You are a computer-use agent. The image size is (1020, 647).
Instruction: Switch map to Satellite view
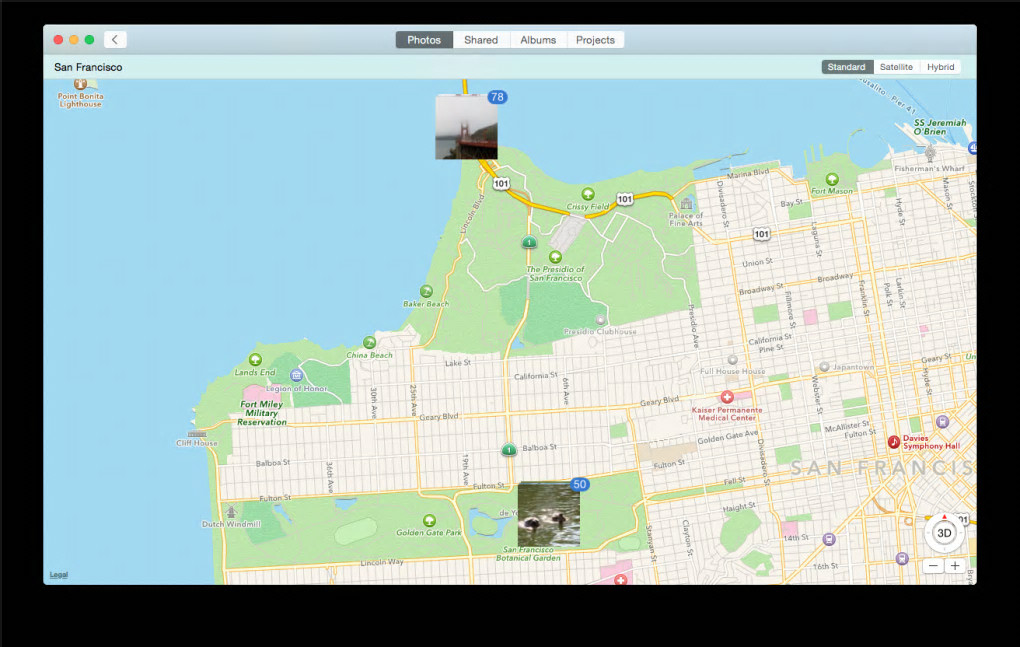pos(896,67)
